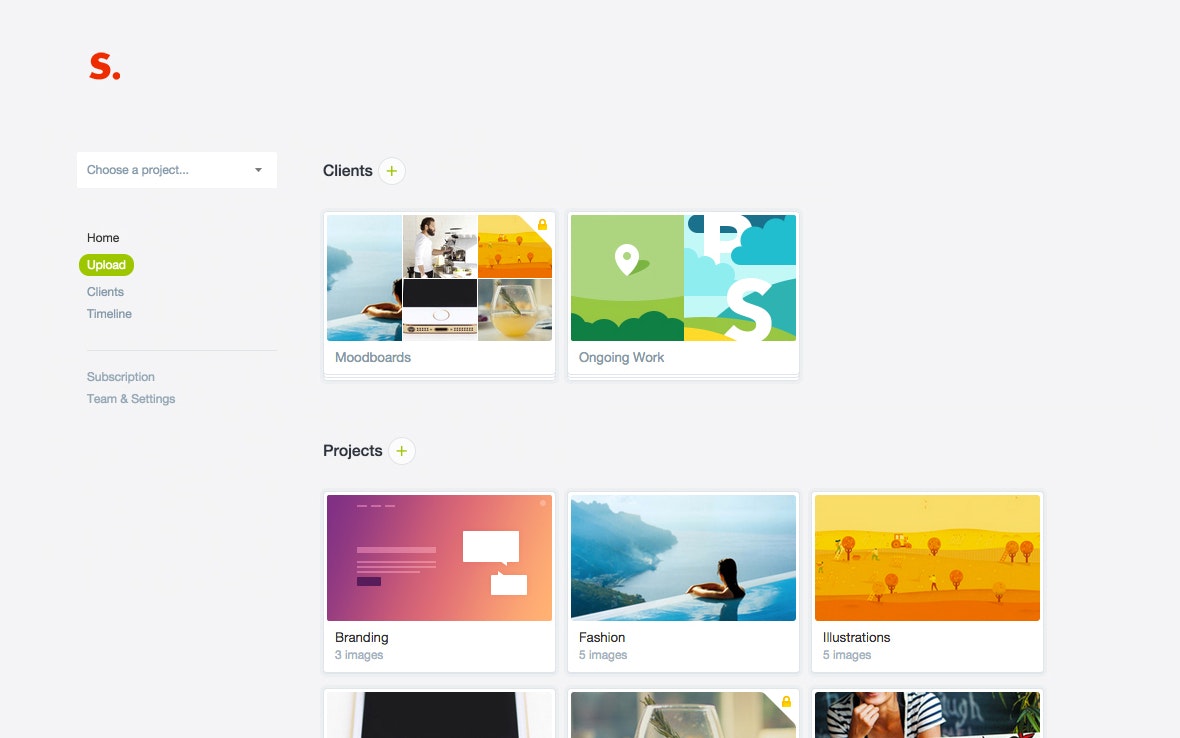Create a new project using the plus icon

[401, 450]
